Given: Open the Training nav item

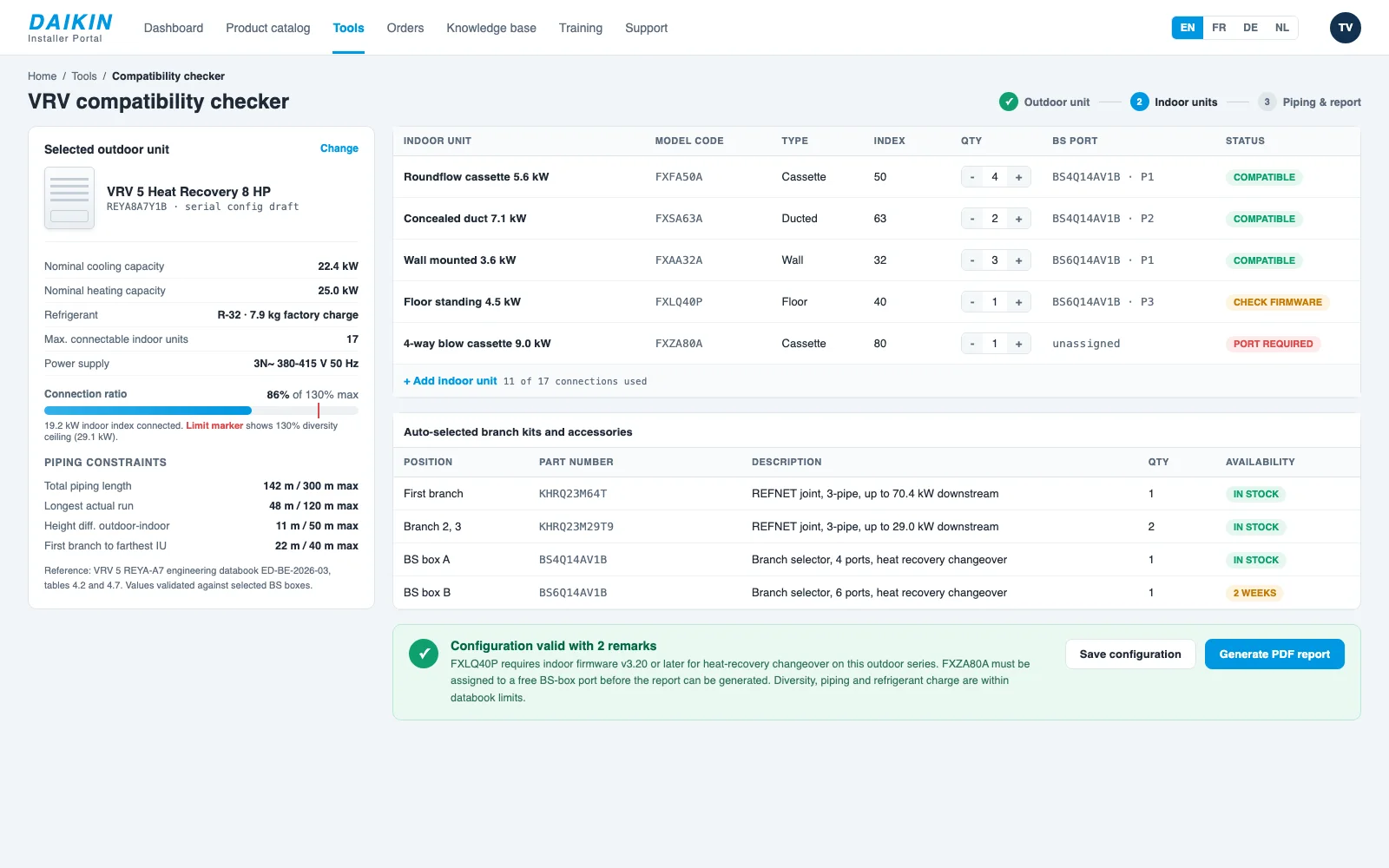Looking at the screenshot, I should pyautogui.click(x=581, y=28).
